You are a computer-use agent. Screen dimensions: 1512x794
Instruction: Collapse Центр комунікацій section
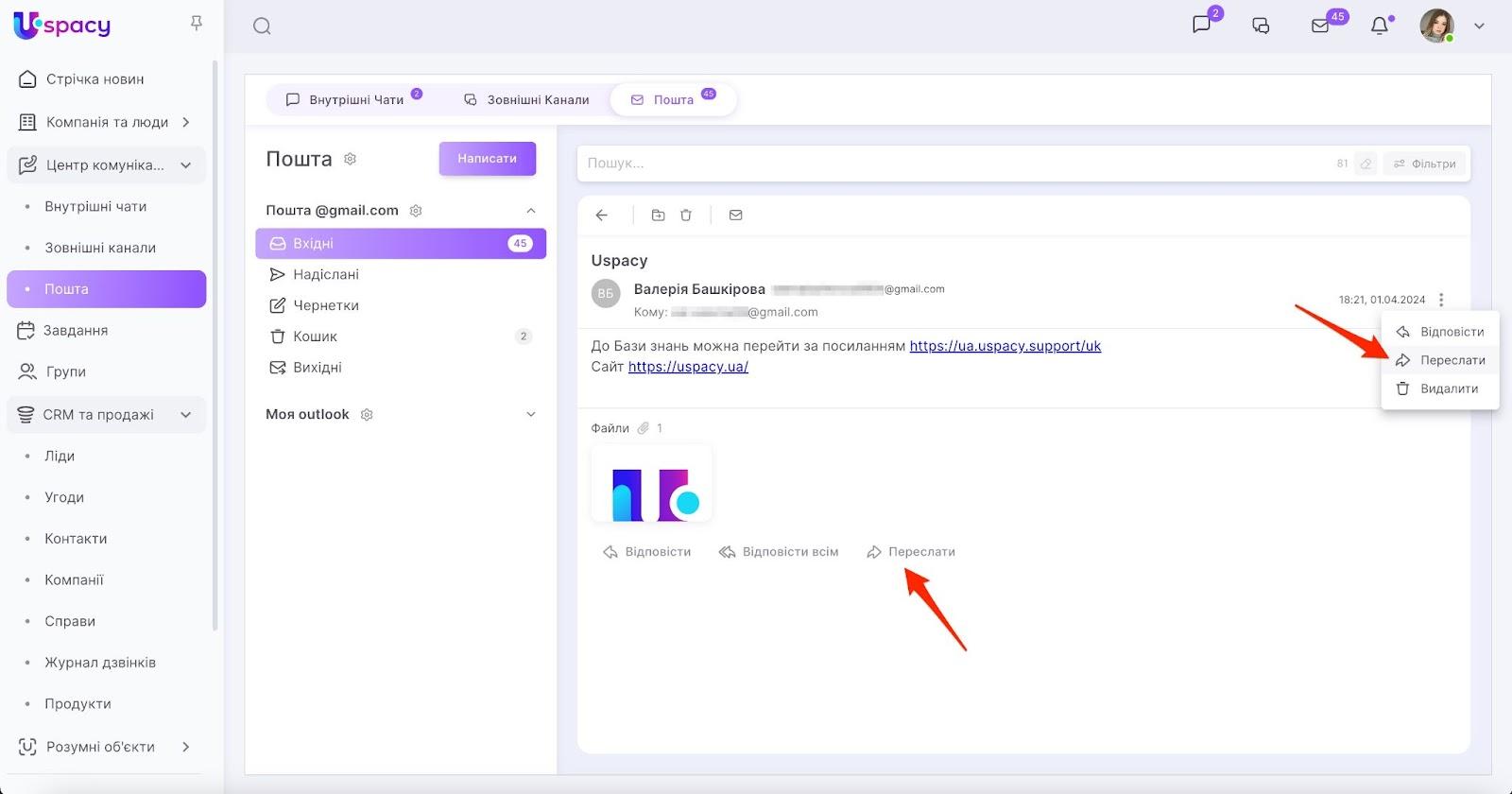coord(186,165)
